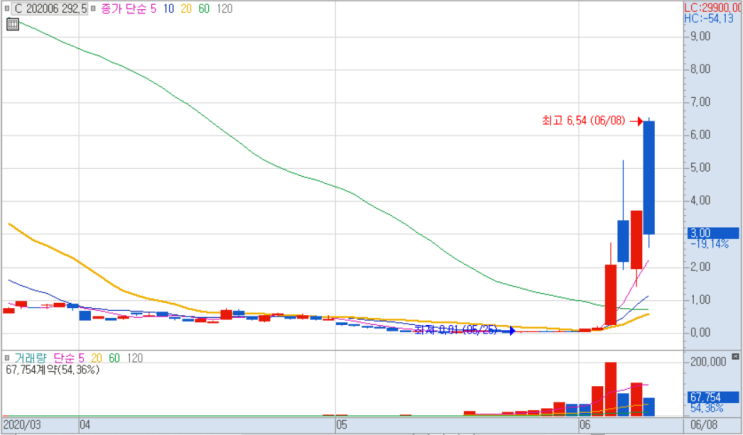The width and height of the screenshot is (743, 435).
Task: Click the volume panel 단순 label
Action: point(64,358)
